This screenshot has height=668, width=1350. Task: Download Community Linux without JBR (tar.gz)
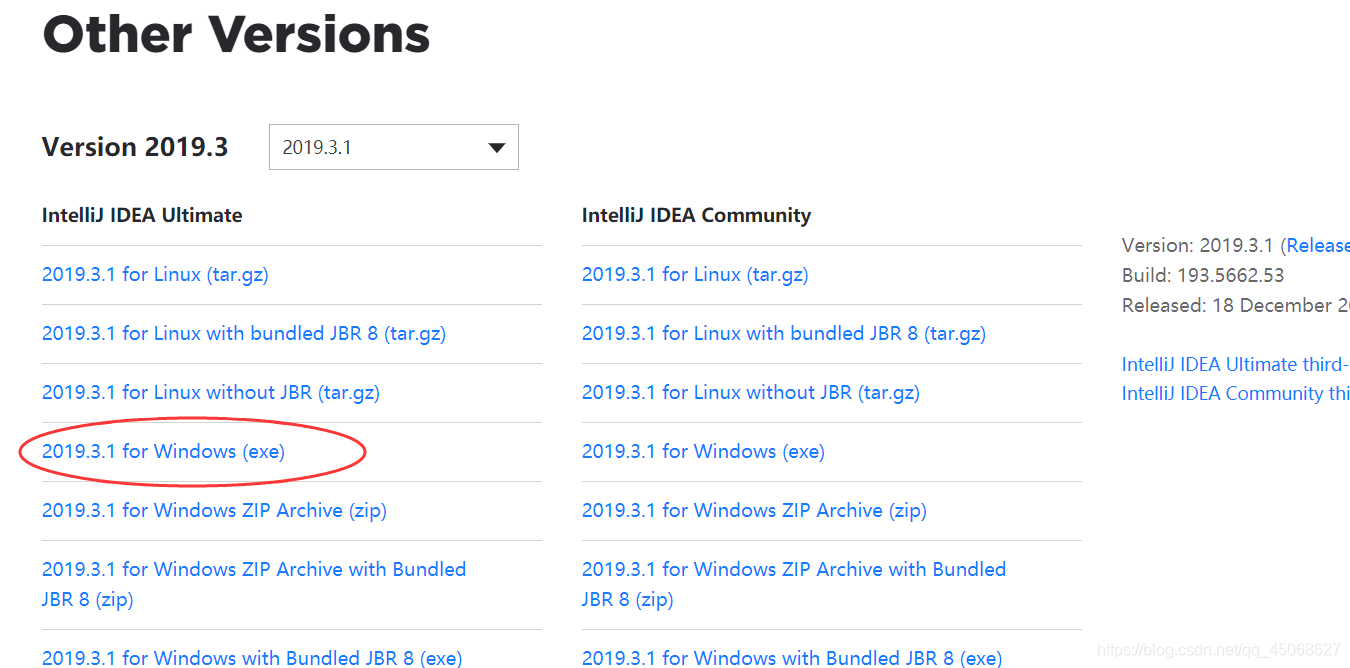pyautogui.click(x=751, y=392)
